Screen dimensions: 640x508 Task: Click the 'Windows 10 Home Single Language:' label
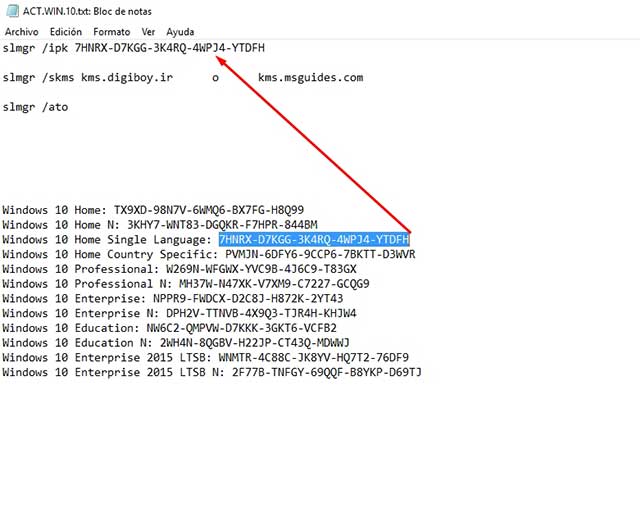pos(107,240)
